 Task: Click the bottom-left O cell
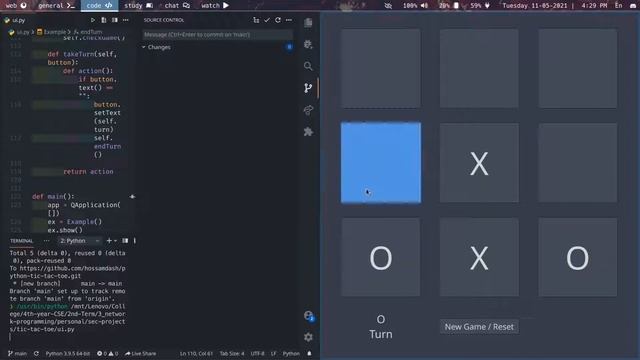pos(381,257)
